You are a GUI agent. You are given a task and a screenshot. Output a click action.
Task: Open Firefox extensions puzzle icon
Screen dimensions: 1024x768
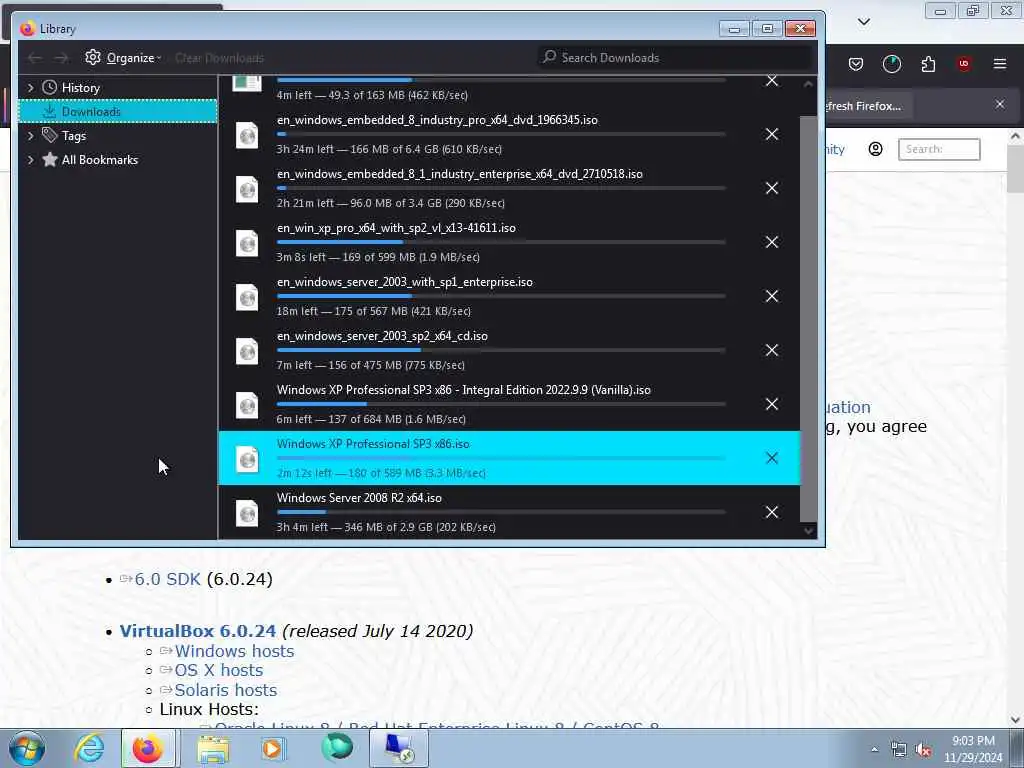click(928, 64)
